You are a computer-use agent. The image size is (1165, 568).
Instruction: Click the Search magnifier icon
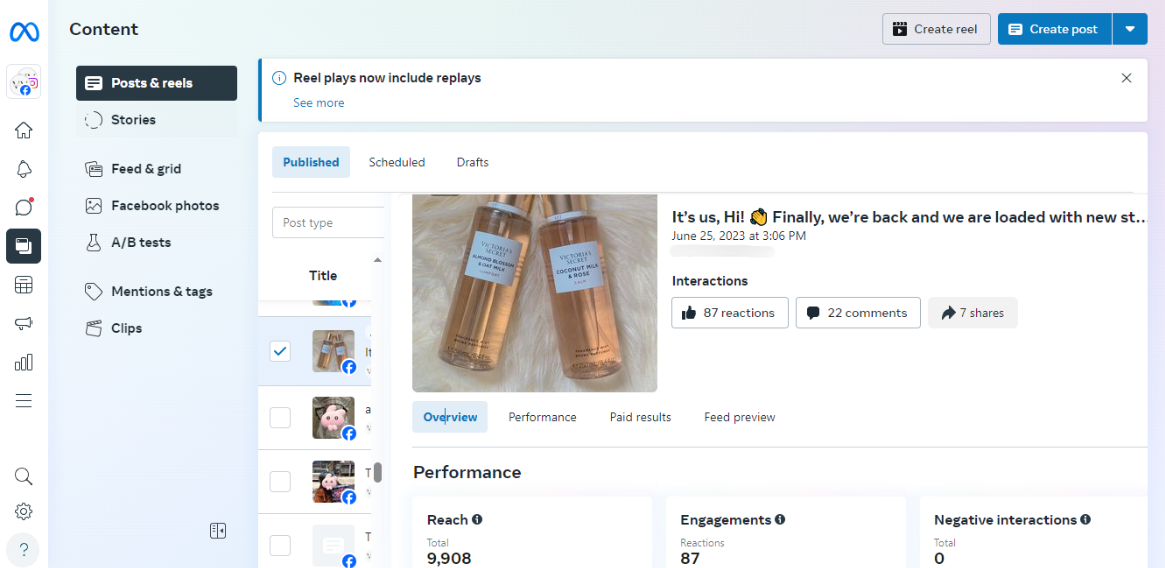(x=24, y=476)
